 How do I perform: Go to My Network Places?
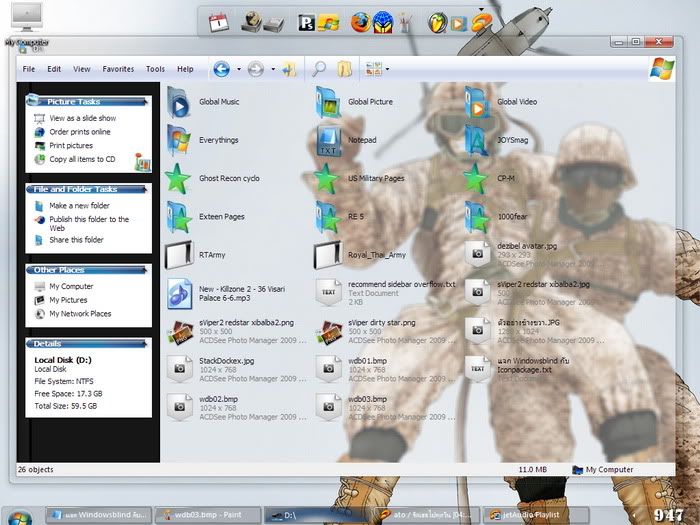click(x=80, y=314)
